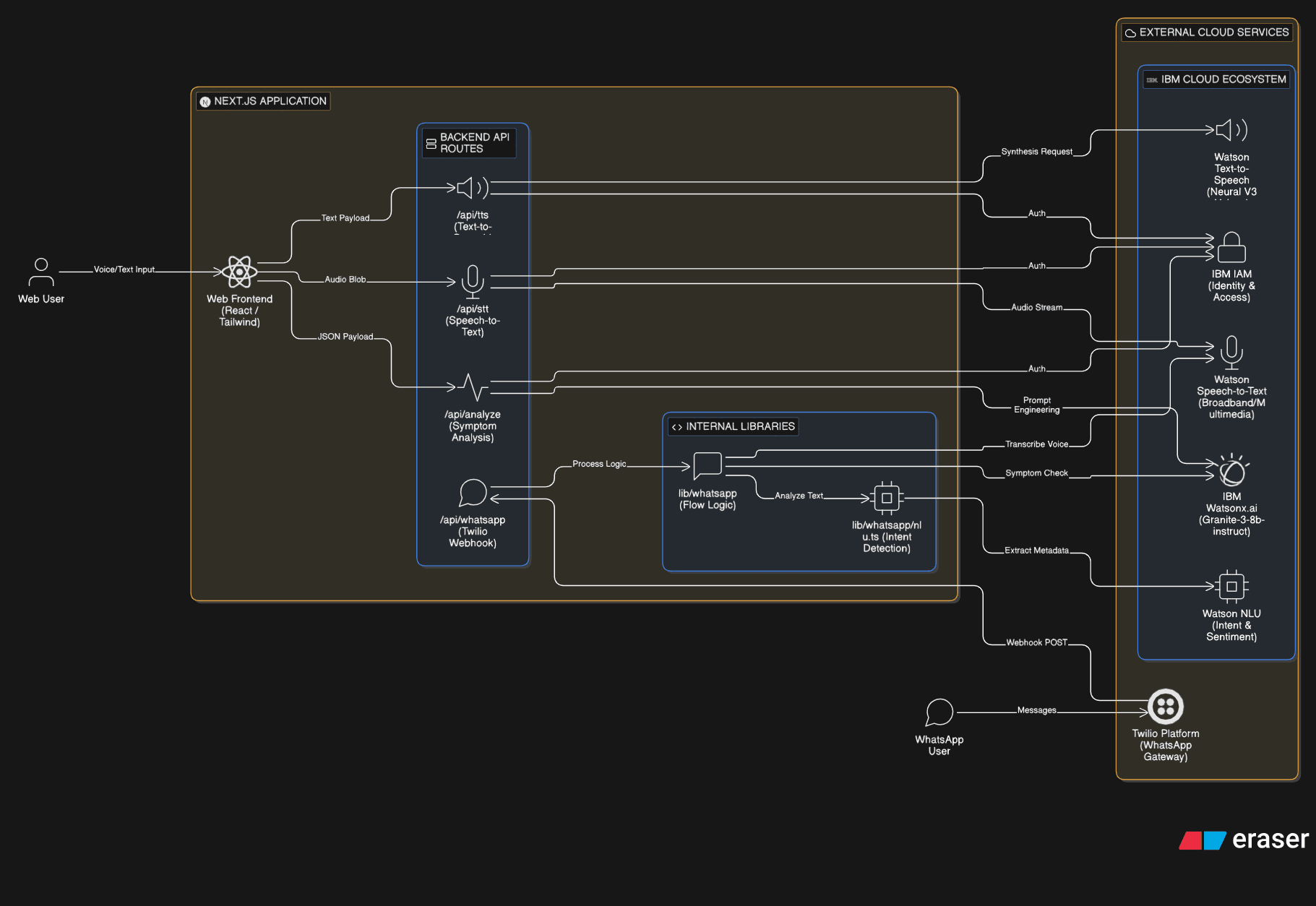Select the INTERNAL LIBRARIES group header
Viewport: 1316px width, 906px height.
[734, 426]
